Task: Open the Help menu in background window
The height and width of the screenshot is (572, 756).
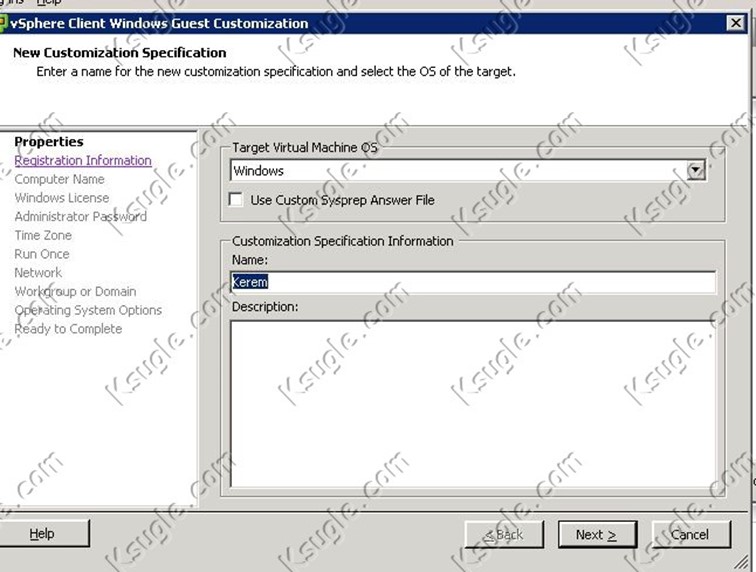Action: tap(49, 2)
